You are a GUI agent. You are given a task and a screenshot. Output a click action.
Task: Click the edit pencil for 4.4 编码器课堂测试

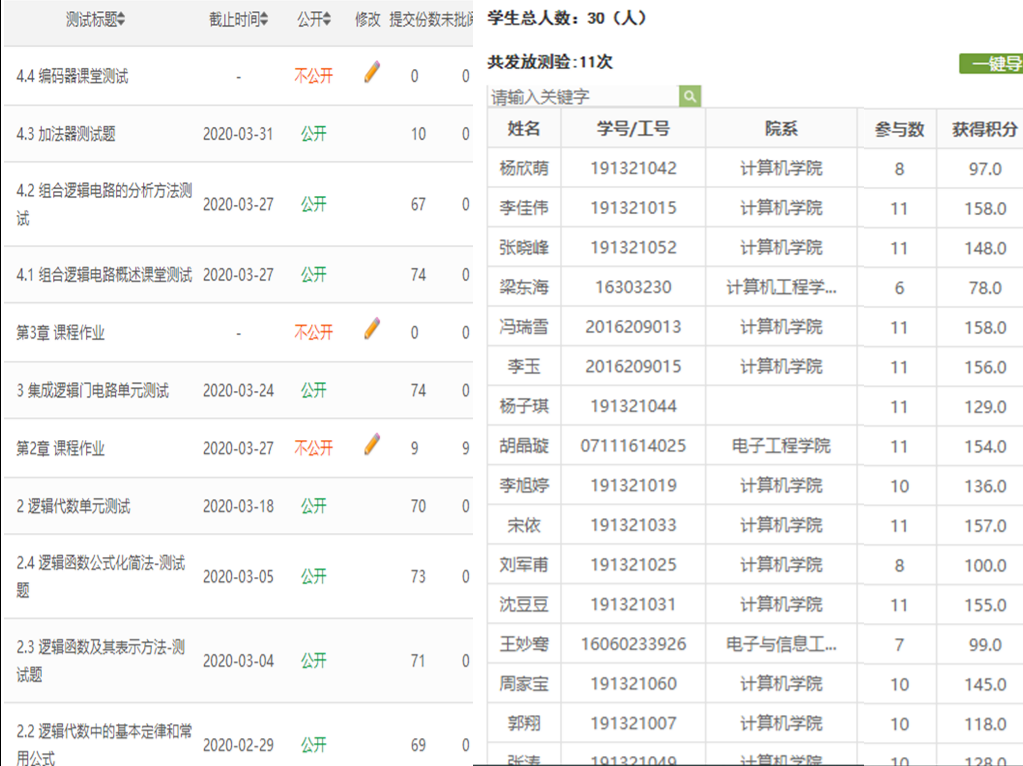pos(372,72)
